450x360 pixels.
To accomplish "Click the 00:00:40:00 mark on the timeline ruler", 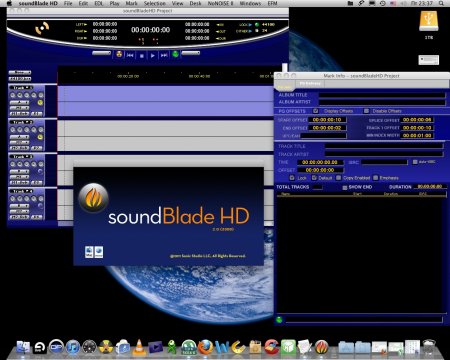I will pyautogui.click(x=199, y=76).
